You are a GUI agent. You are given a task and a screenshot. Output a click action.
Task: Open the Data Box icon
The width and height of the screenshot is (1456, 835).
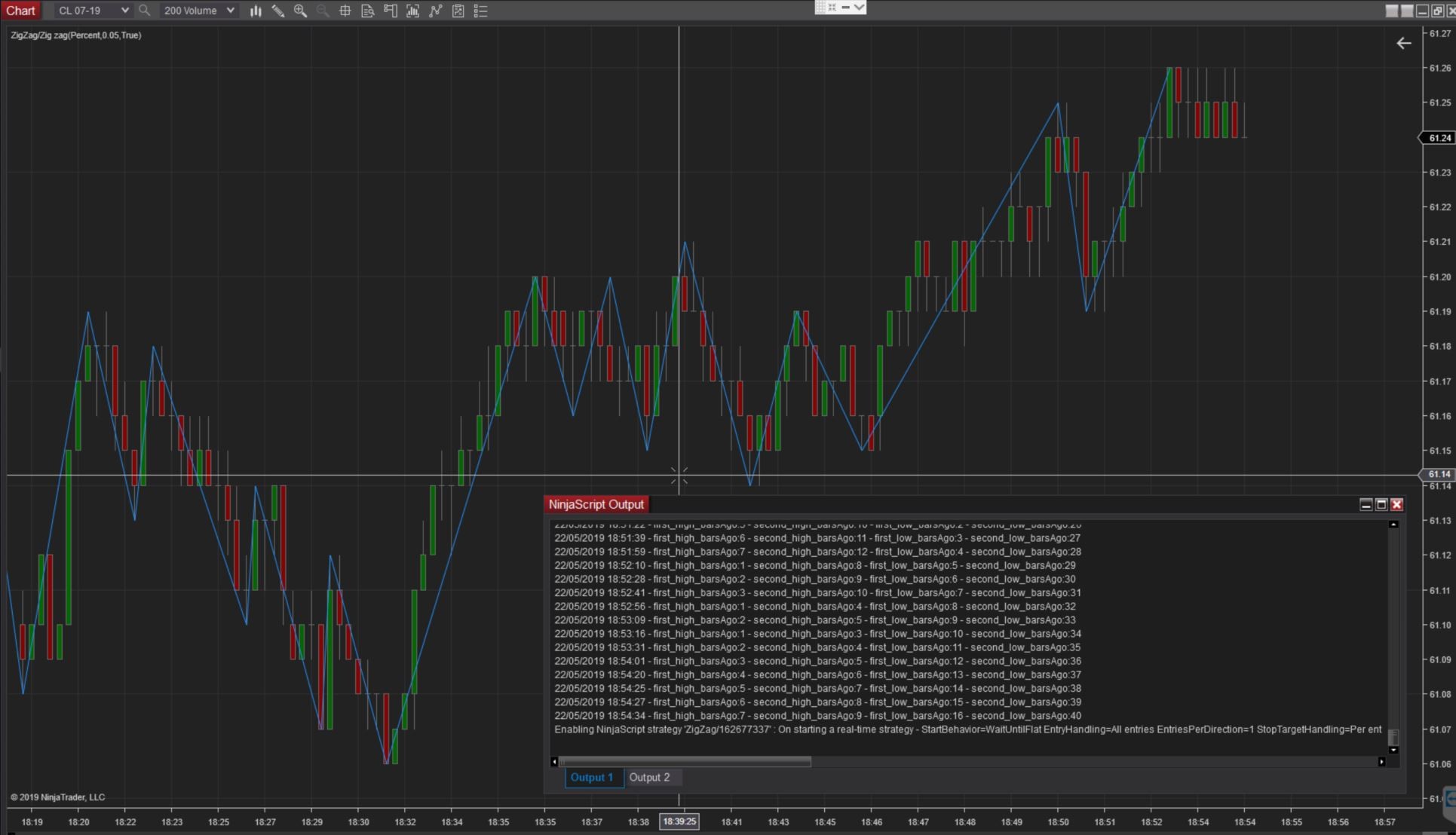[x=368, y=11]
